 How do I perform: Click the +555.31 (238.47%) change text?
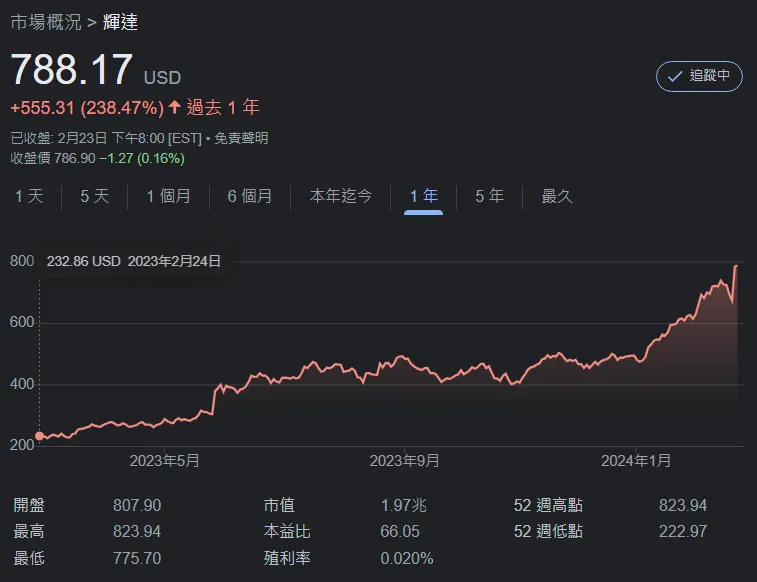[87, 108]
